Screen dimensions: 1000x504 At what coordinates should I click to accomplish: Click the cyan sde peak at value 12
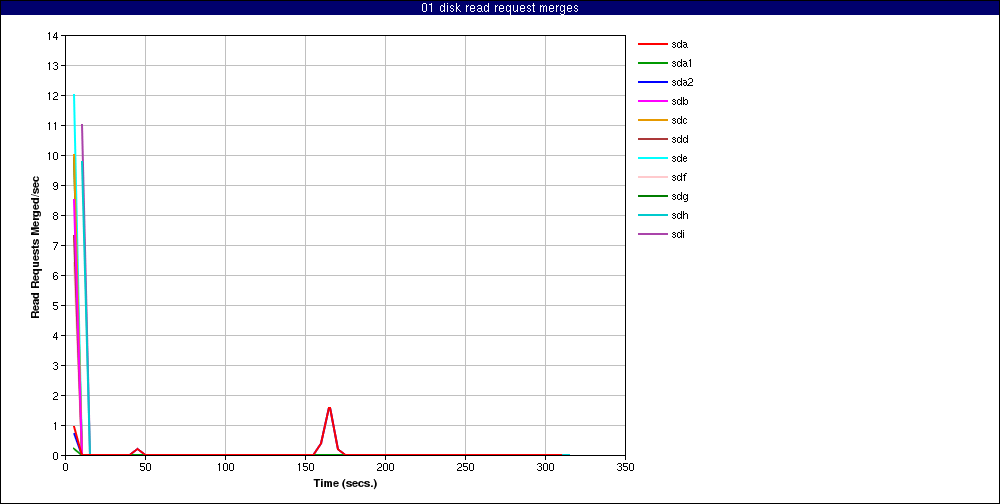[74, 96]
